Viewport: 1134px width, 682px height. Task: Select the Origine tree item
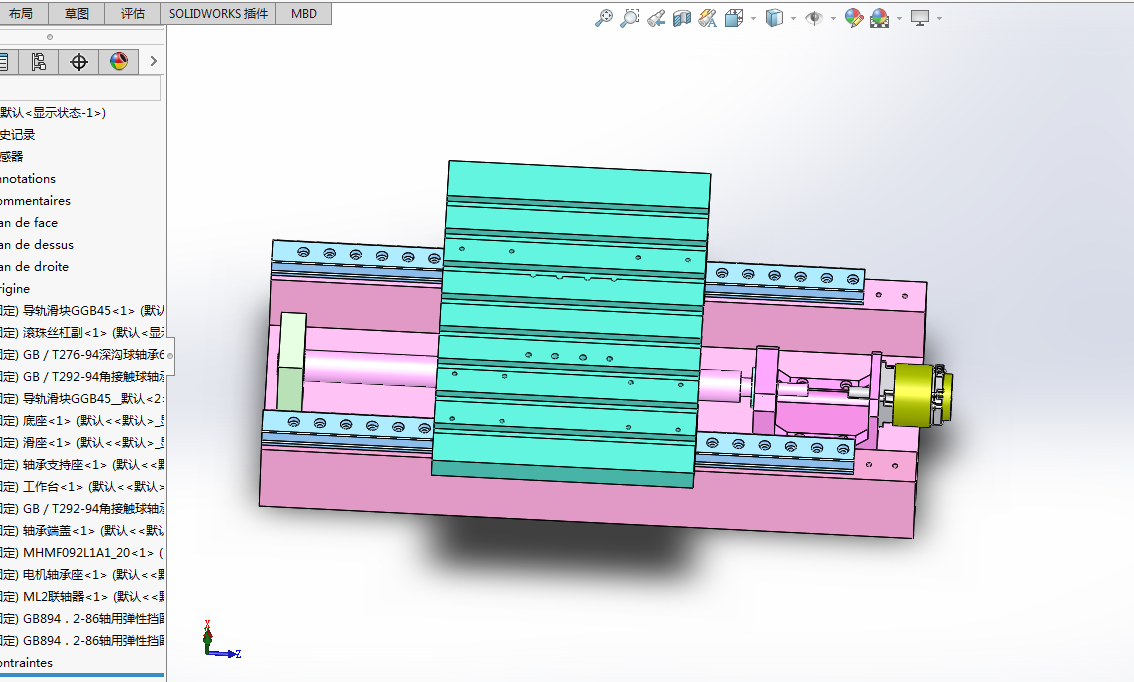pos(15,289)
